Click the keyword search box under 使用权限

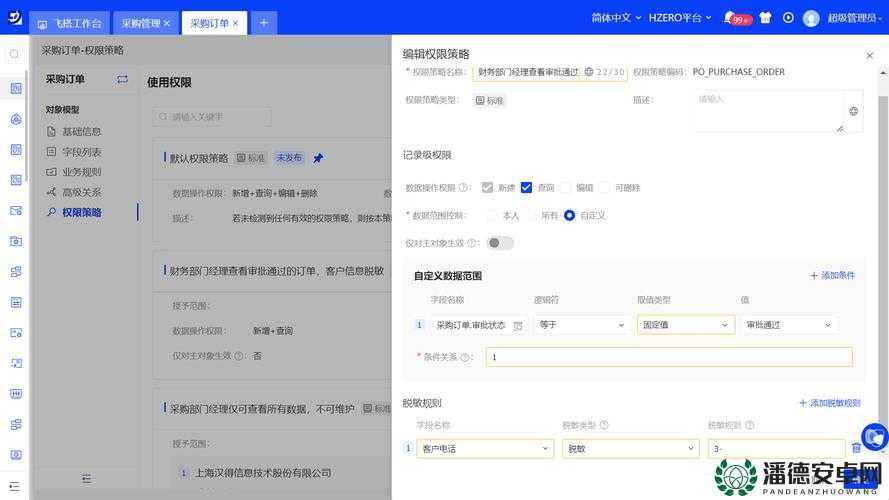(x=212, y=117)
